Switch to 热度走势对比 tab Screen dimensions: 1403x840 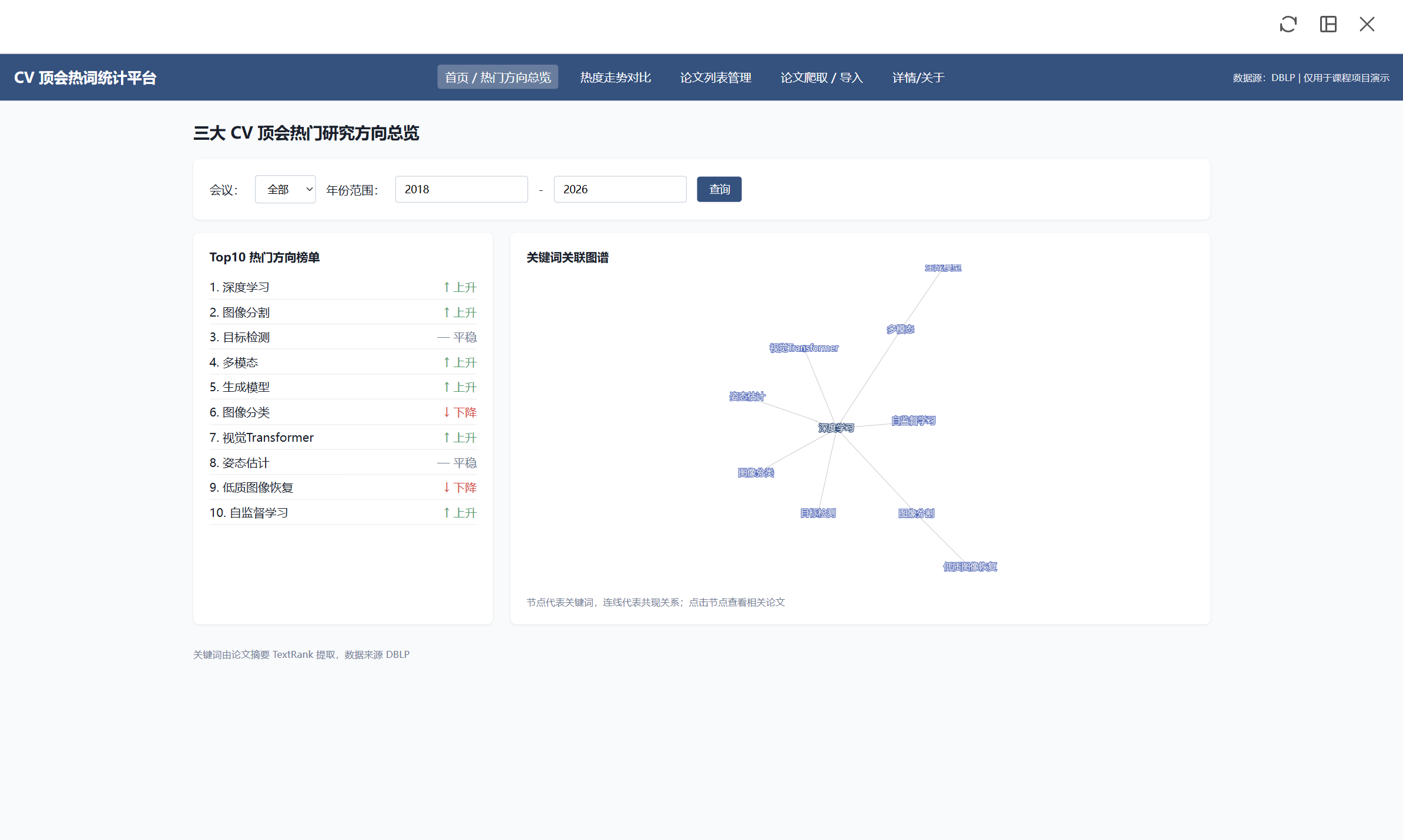[615, 78]
